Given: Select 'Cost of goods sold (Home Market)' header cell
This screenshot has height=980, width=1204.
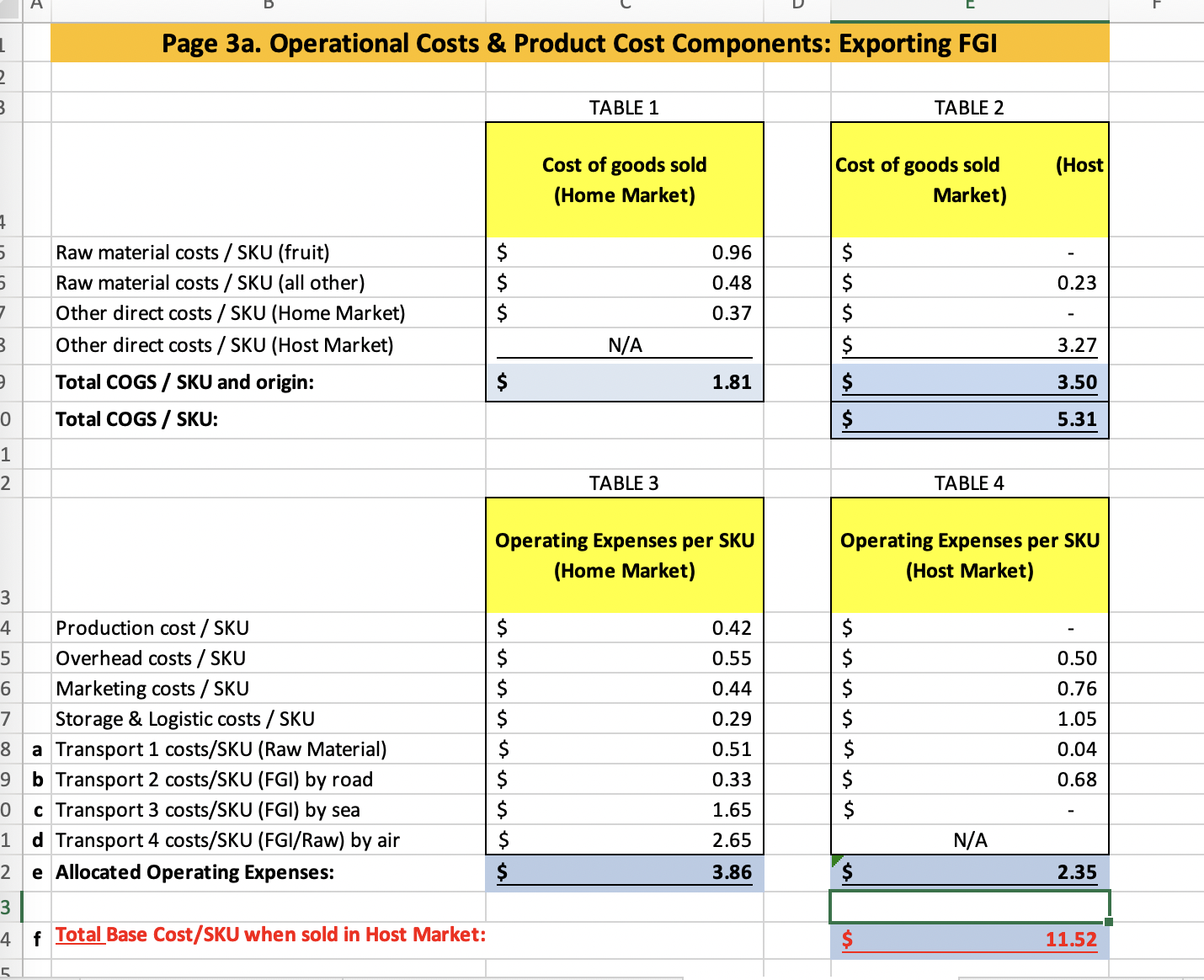Looking at the screenshot, I should (x=624, y=180).
